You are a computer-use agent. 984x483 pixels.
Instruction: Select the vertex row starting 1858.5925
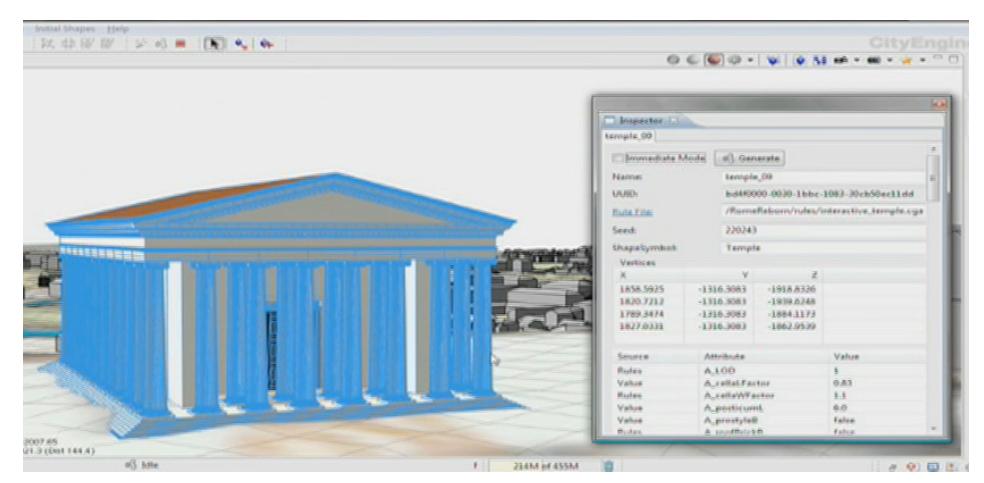tap(769, 290)
